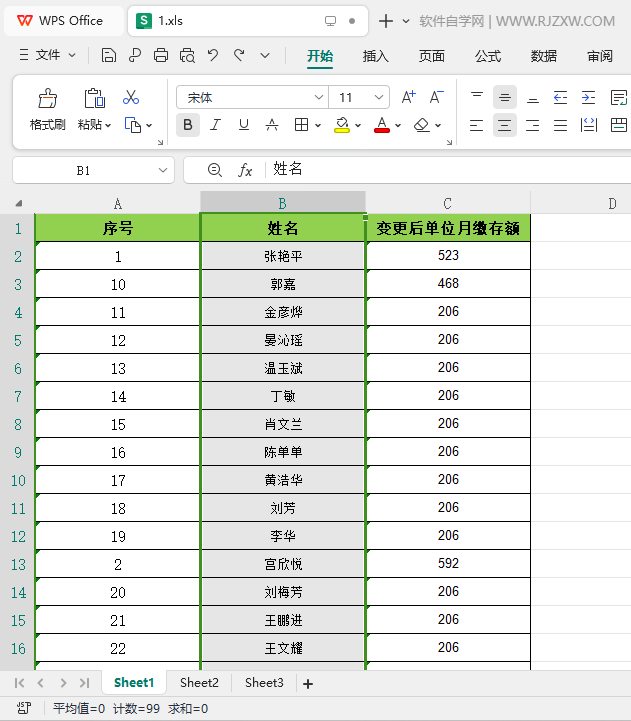
Task: Click the Copy icon
Action: point(132,125)
